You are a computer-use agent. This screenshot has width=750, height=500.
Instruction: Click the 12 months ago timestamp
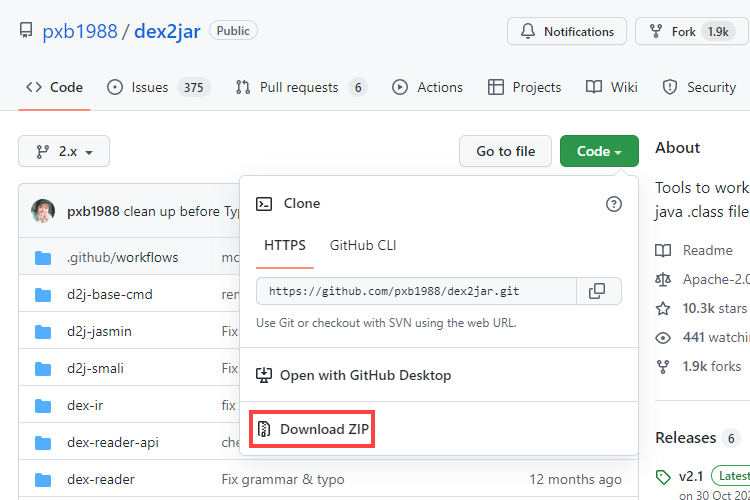click(575, 479)
